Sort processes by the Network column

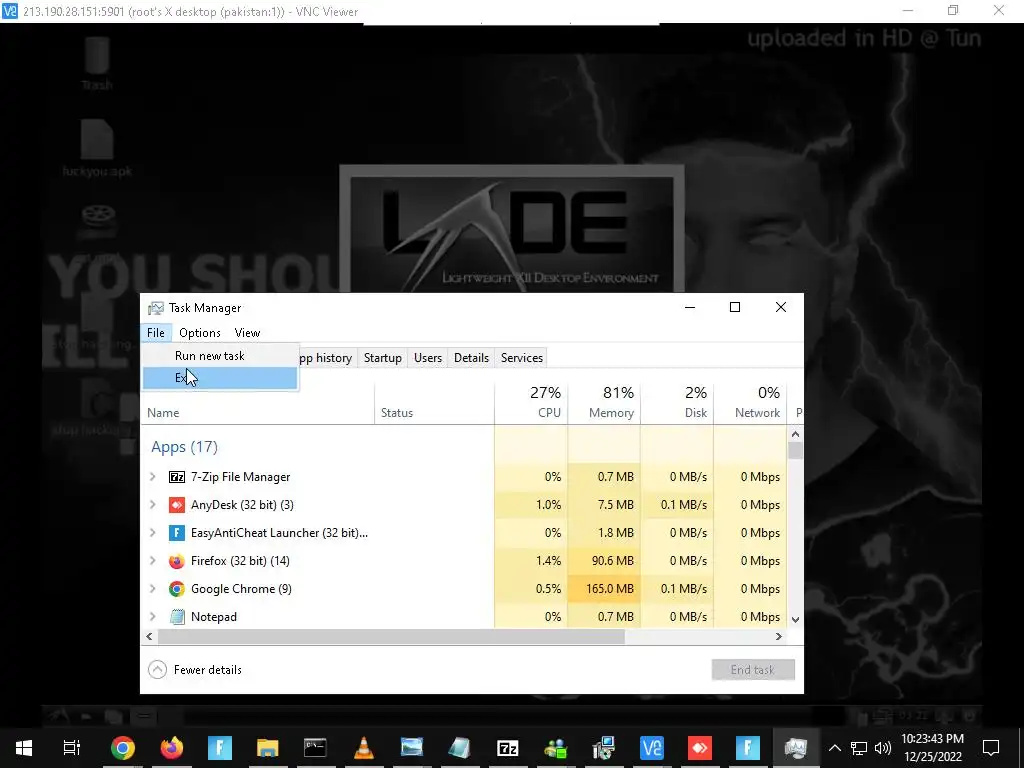click(750, 402)
